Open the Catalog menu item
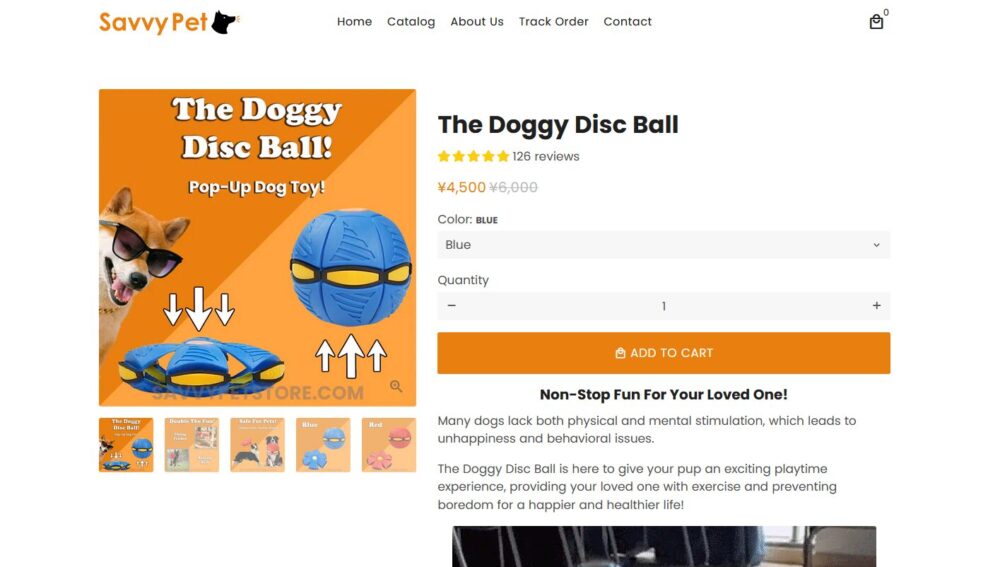1000x567 pixels. (411, 22)
